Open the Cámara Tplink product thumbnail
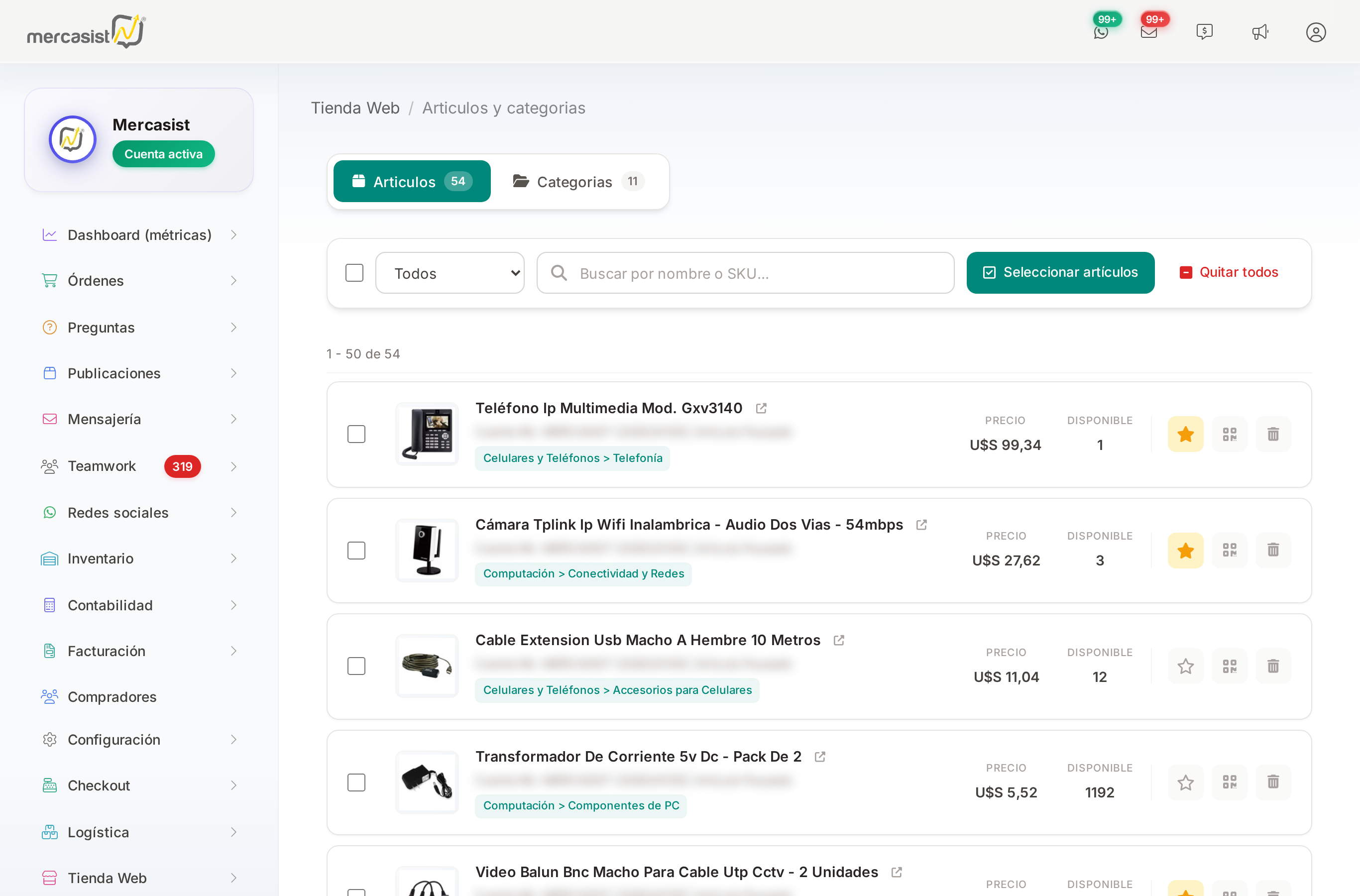1360x896 pixels. (427, 550)
